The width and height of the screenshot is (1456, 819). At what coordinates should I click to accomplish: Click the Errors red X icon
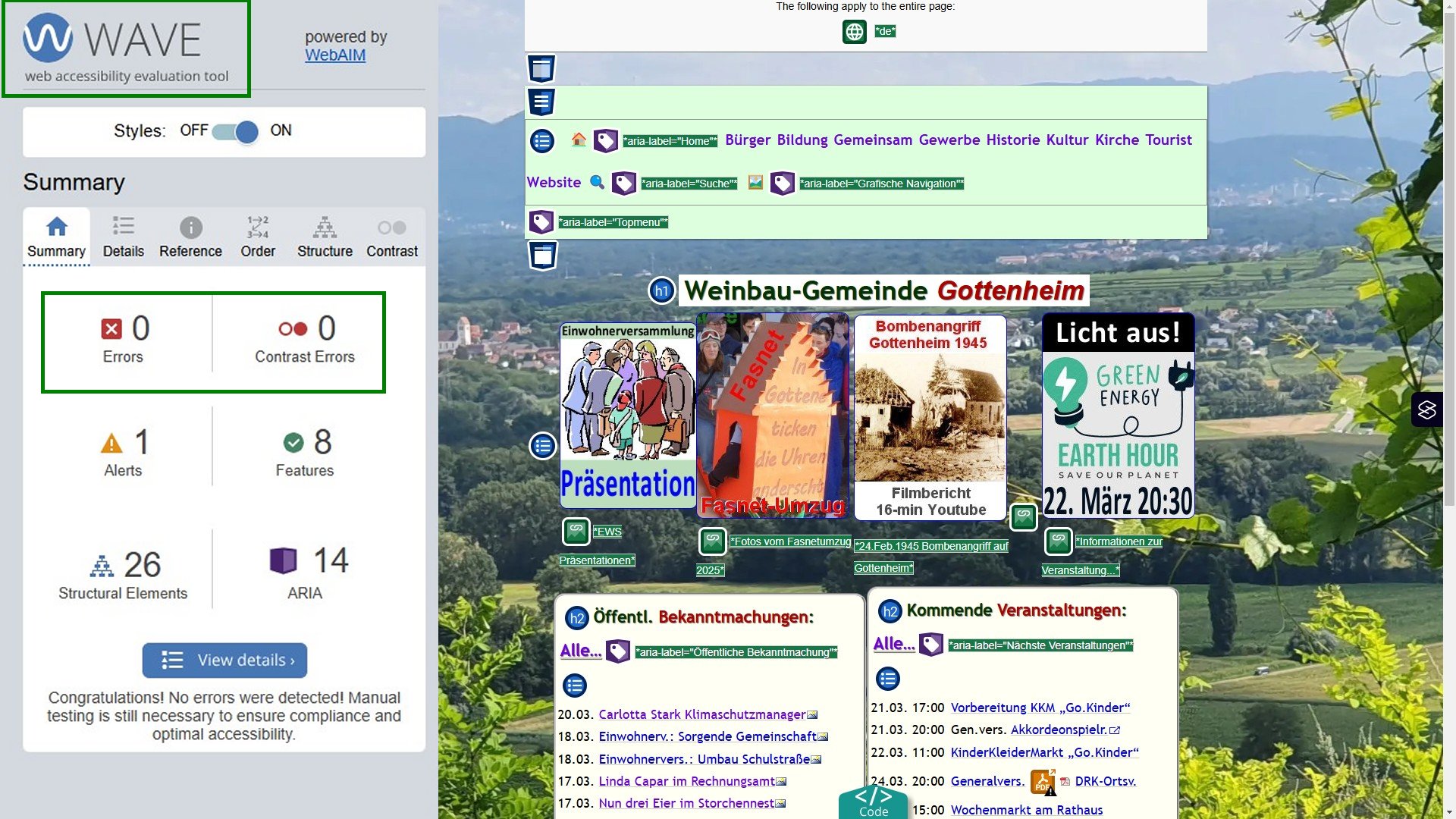tap(111, 328)
